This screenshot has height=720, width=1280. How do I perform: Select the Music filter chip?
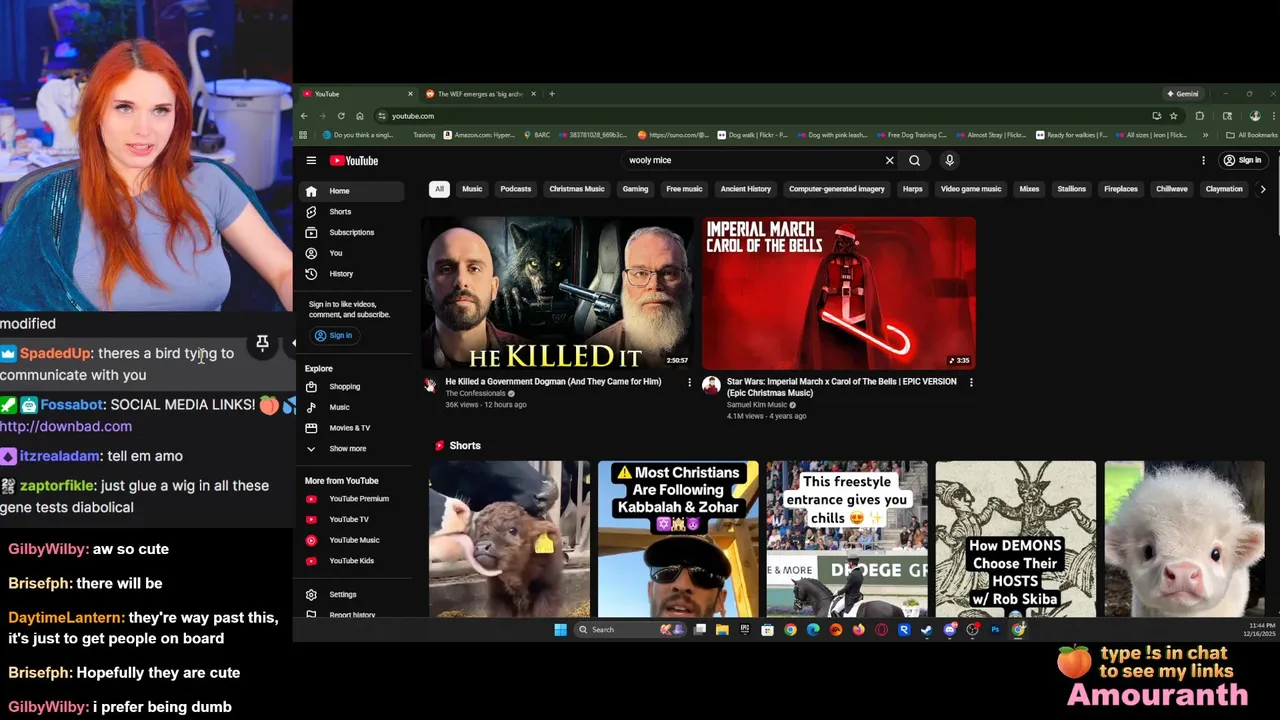pyautogui.click(x=472, y=189)
